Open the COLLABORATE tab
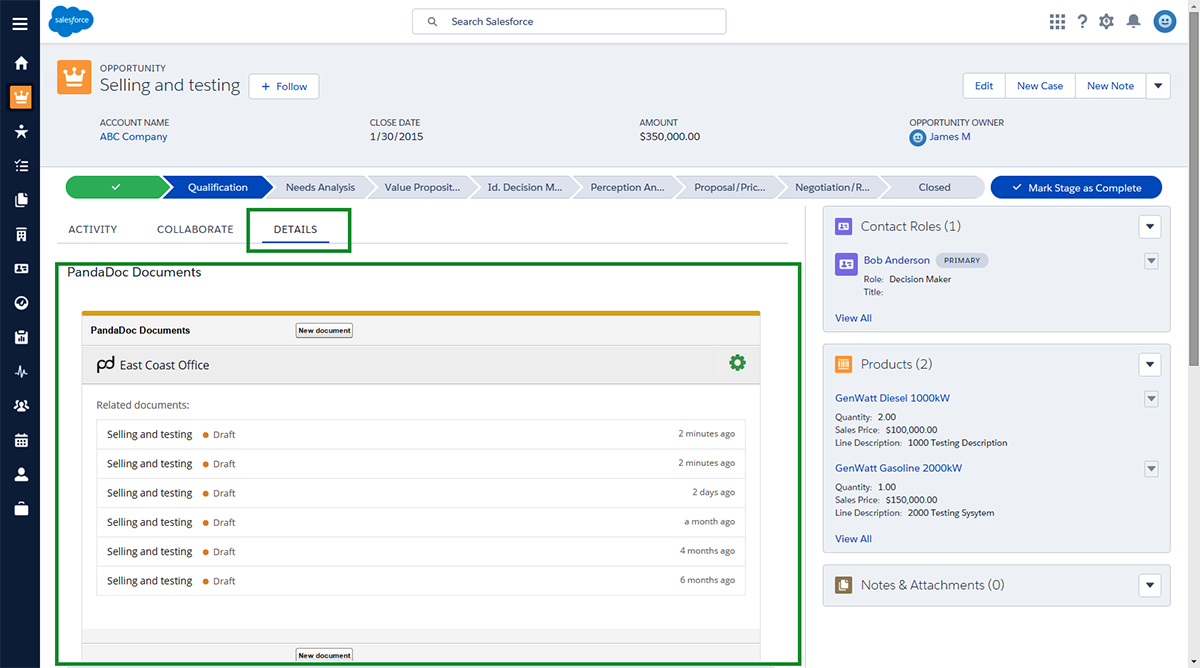The image size is (1200, 668). pos(194,229)
